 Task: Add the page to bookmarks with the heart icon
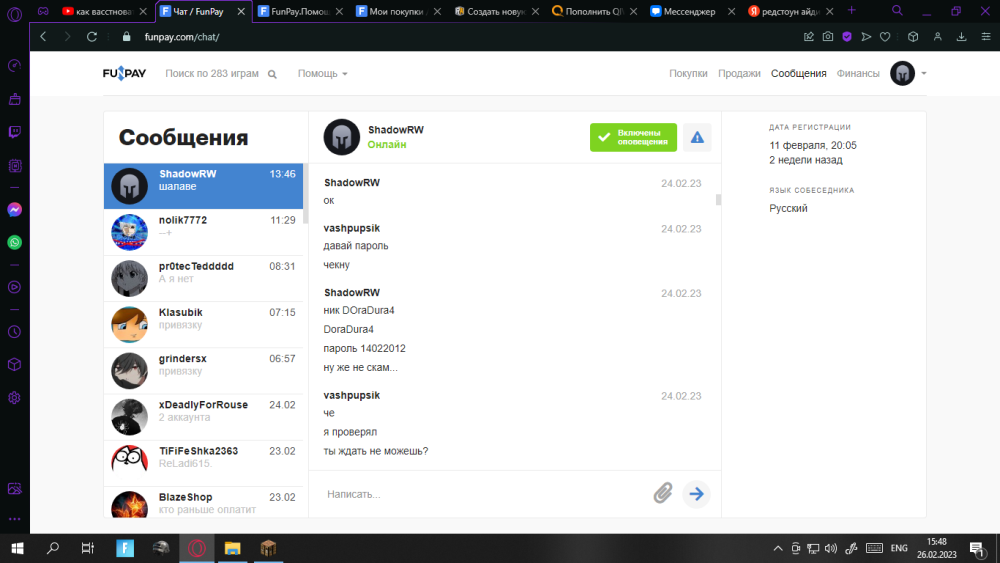[x=885, y=37]
